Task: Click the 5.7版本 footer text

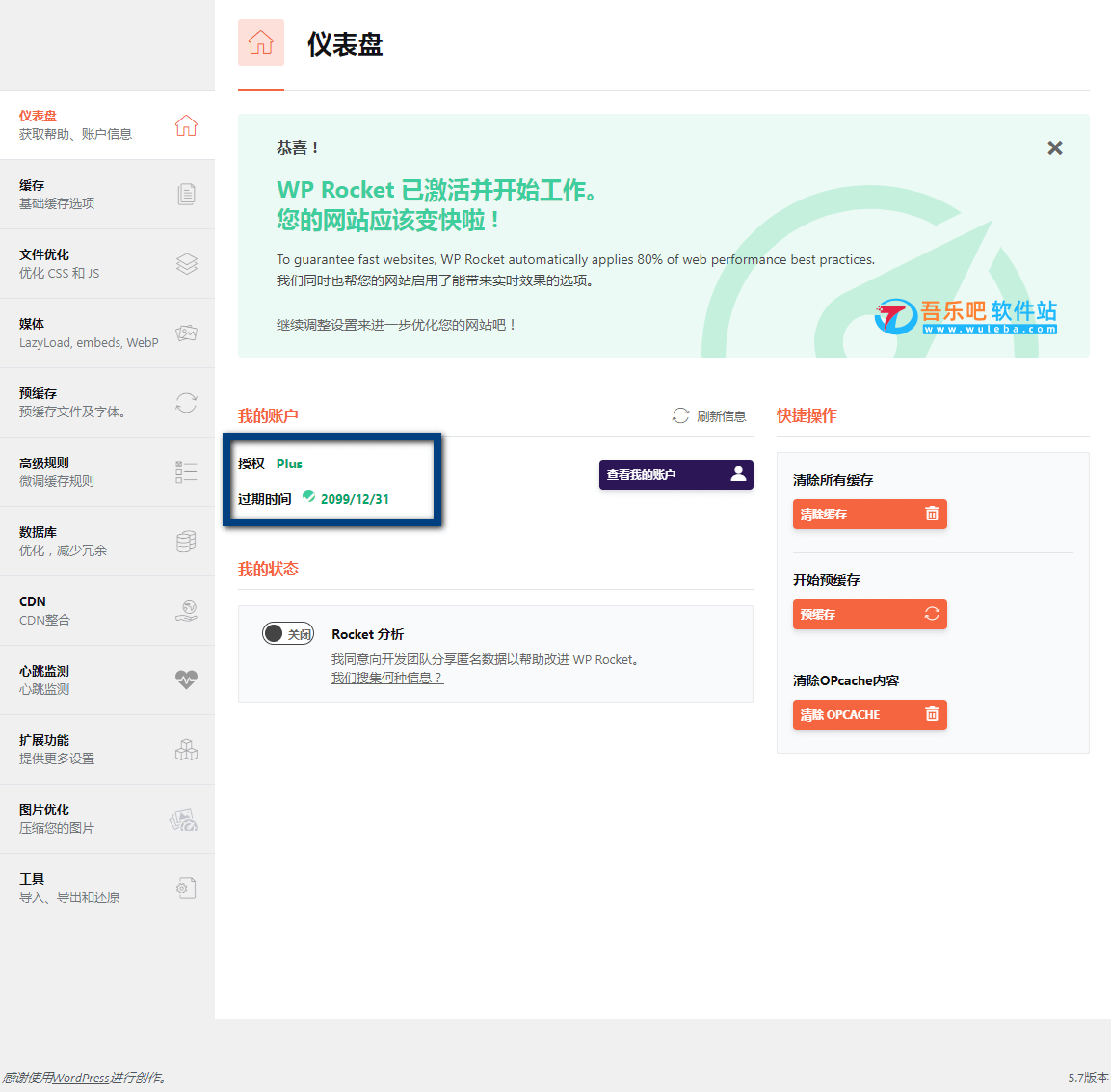Action: point(1088,1078)
